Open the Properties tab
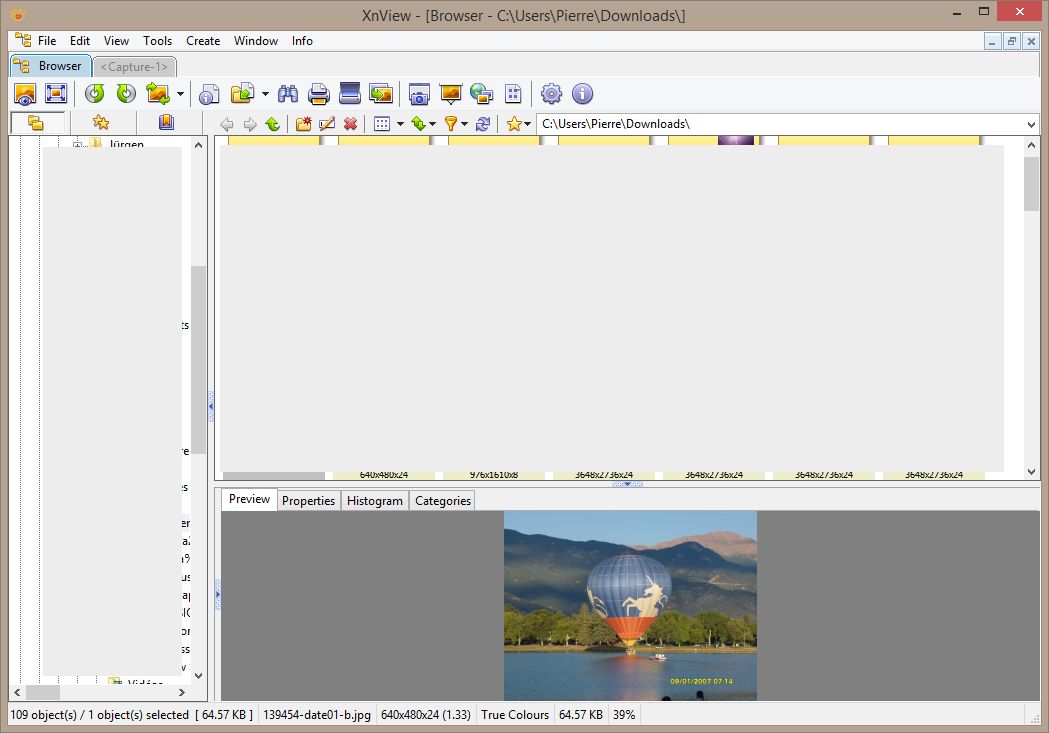The image size is (1049, 733). coord(308,500)
